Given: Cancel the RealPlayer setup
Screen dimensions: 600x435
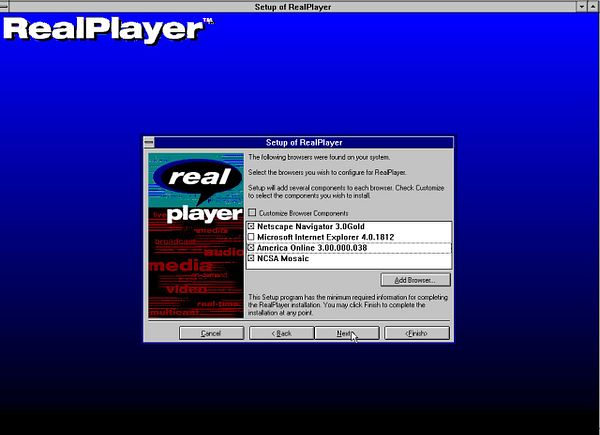Looking at the screenshot, I should [x=211, y=333].
